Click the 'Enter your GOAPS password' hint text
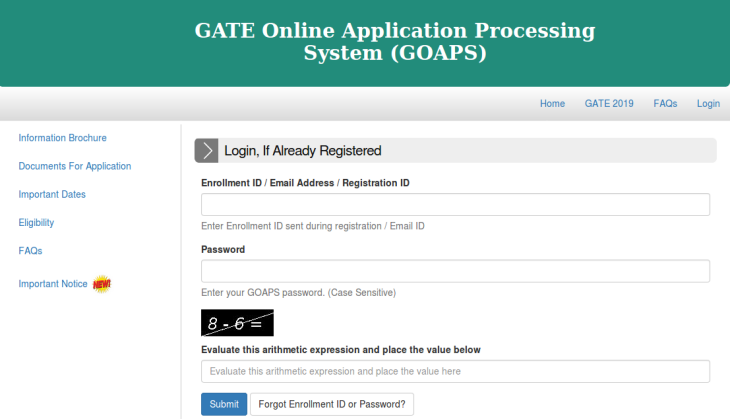This screenshot has height=419, width=730. 298,293
